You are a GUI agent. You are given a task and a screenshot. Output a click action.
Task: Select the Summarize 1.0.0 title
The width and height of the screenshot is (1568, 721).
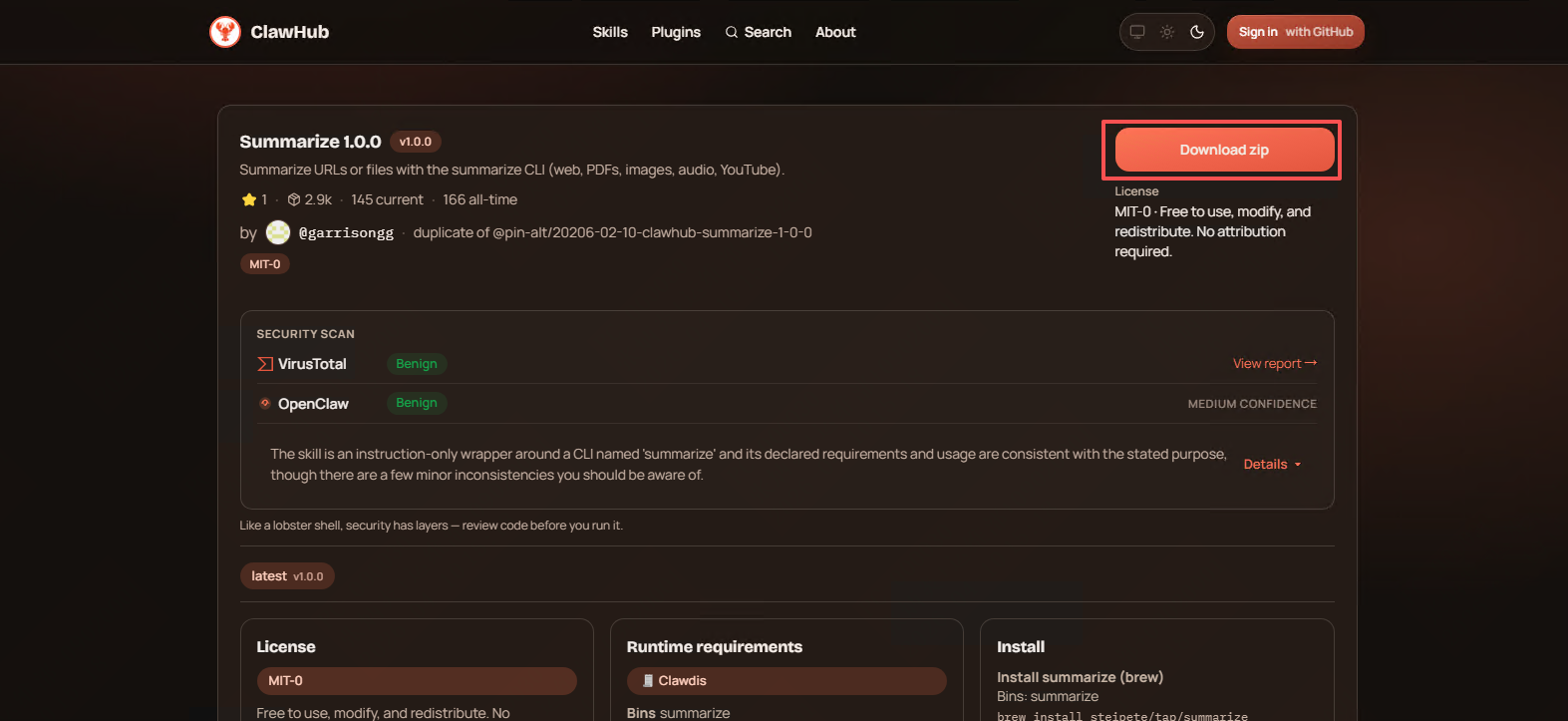[310, 142]
